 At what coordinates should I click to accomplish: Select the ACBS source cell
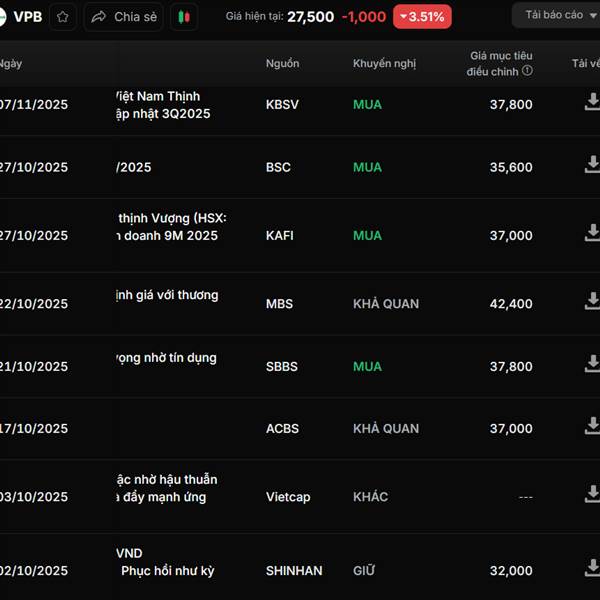[x=282, y=429]
